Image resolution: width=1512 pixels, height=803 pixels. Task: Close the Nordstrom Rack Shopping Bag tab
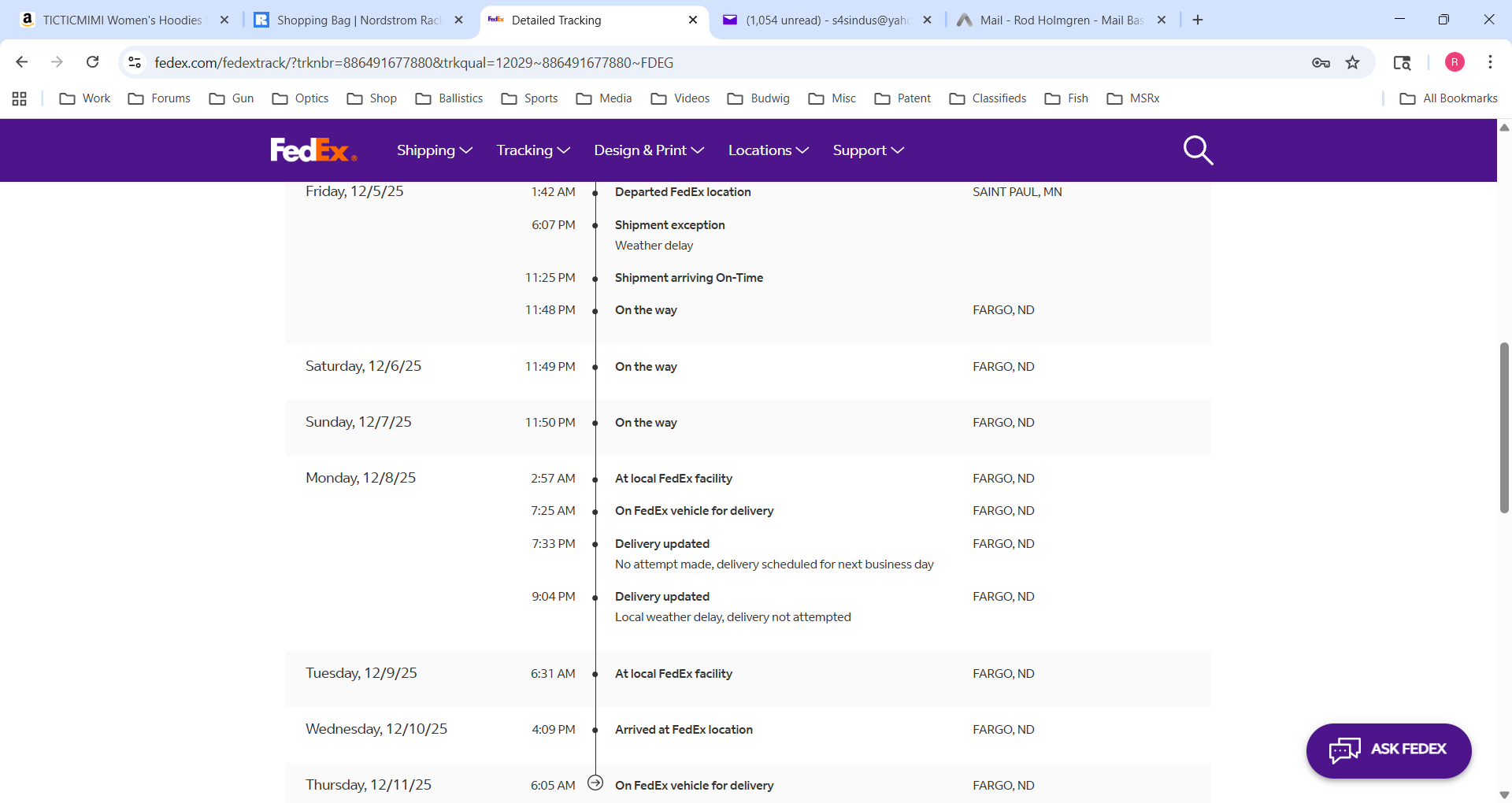tap(459, 20)
